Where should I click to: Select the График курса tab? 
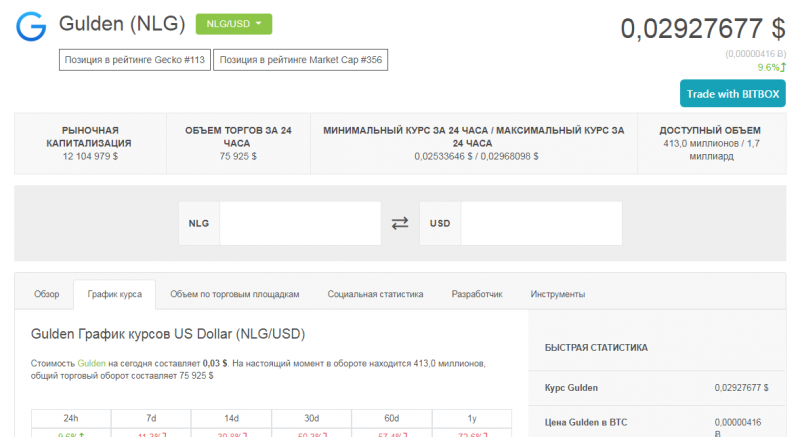point(115,294)
